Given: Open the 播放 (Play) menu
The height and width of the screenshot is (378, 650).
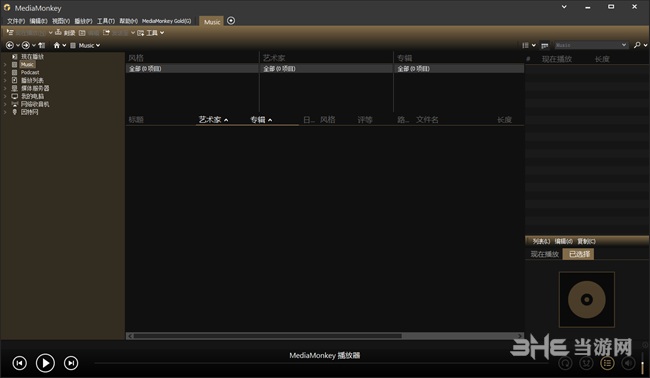Looking at the screenshot, I should [83, 21].
